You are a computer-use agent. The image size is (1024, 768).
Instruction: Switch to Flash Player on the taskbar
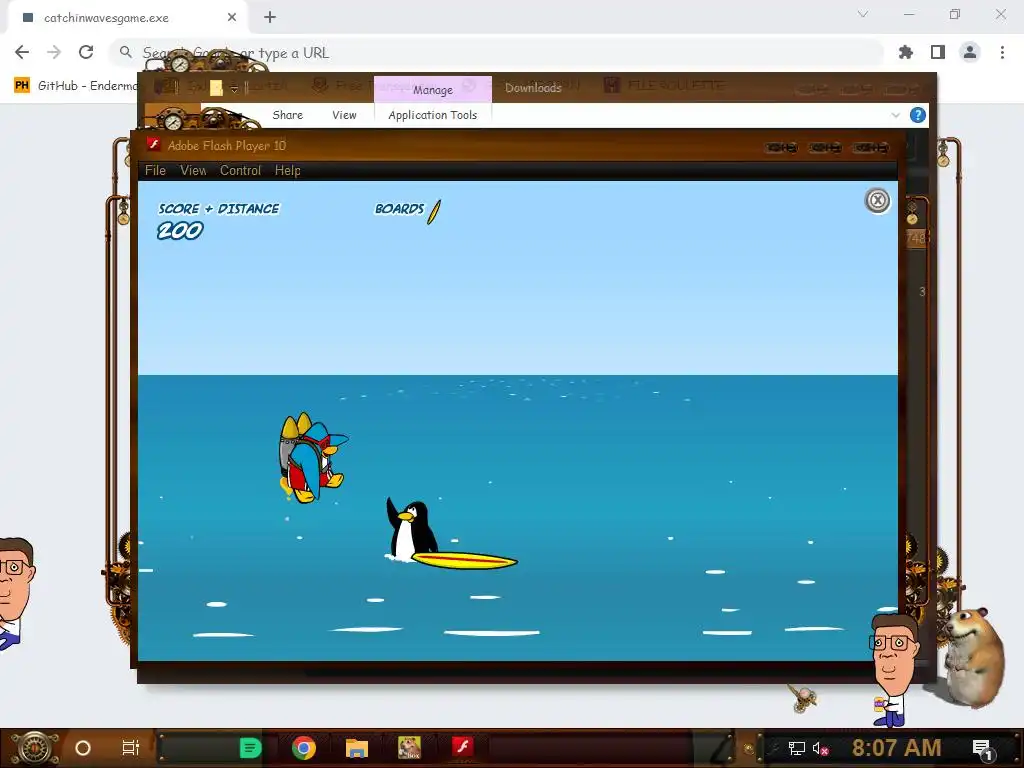(x=462, y=747)
